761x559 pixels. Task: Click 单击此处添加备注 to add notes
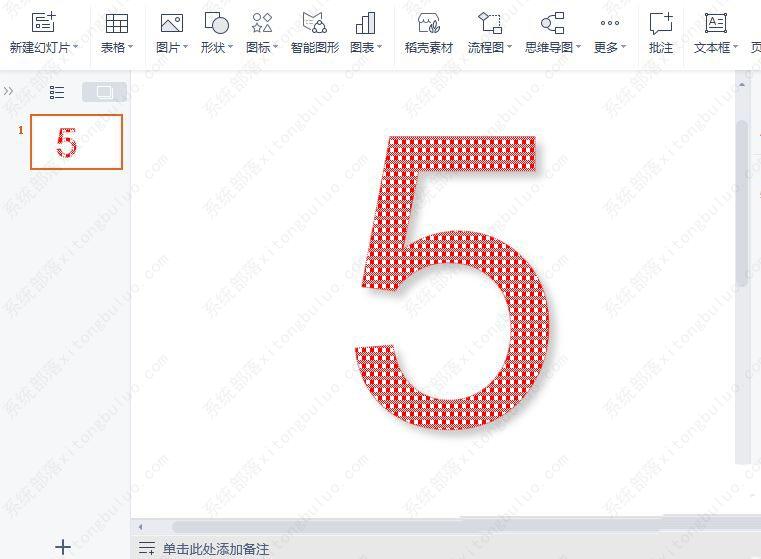tap(216, 549)
